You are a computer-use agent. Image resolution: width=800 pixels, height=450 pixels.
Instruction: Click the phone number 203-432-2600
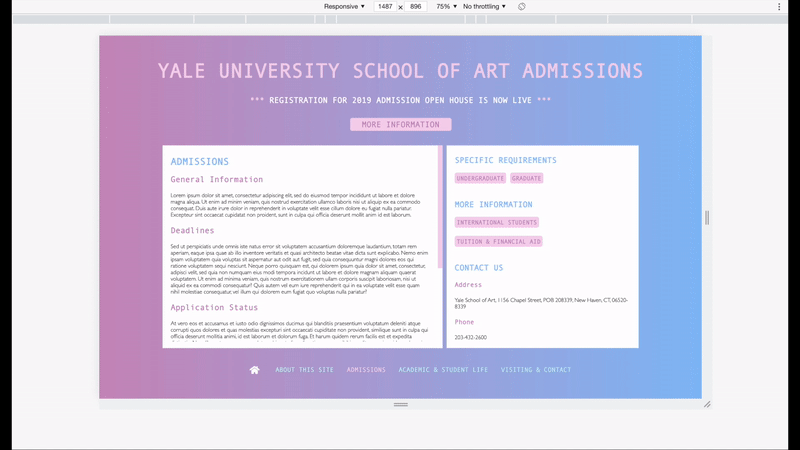(470, 337)
